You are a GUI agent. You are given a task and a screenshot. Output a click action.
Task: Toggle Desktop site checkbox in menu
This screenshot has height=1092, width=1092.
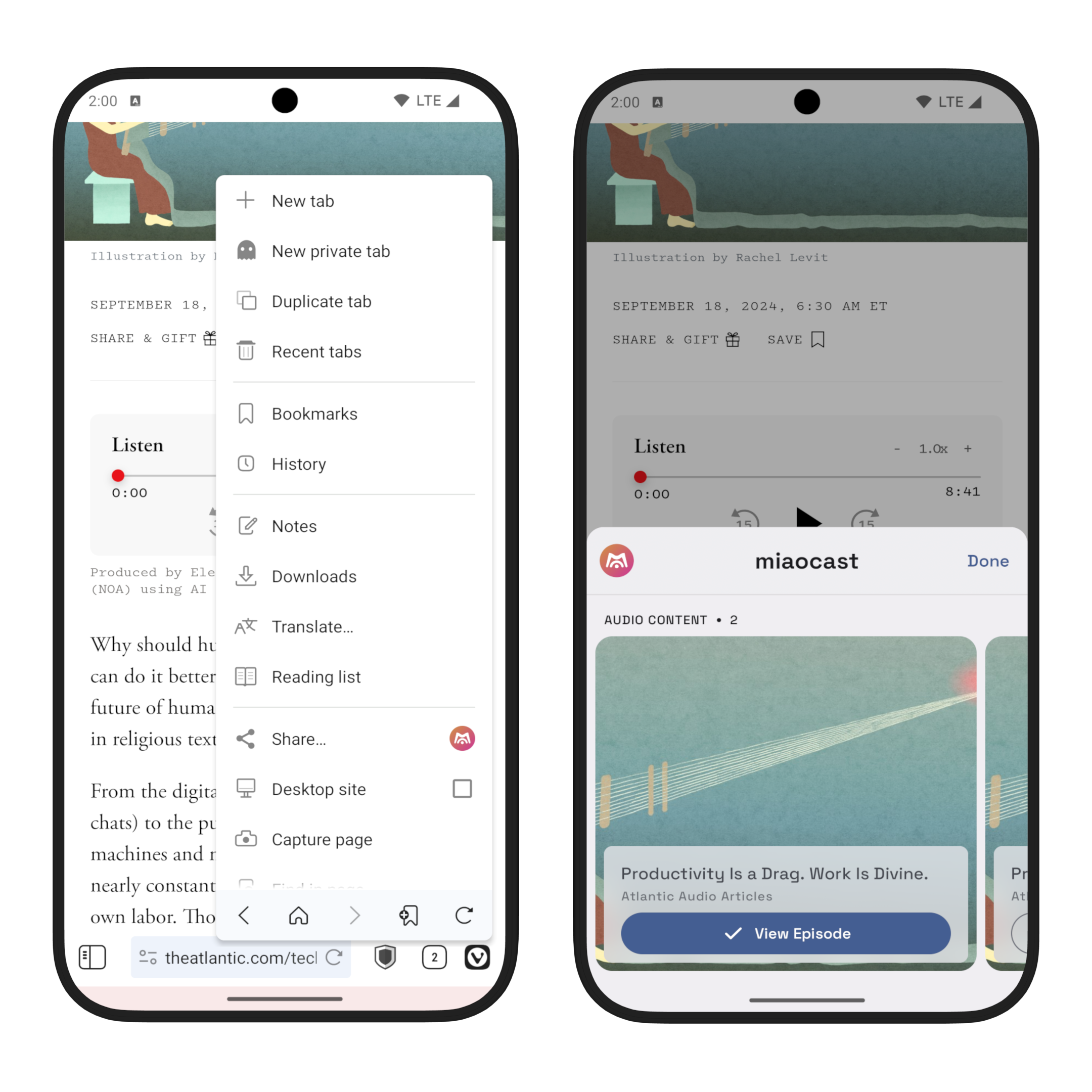(x=463, y=789)
